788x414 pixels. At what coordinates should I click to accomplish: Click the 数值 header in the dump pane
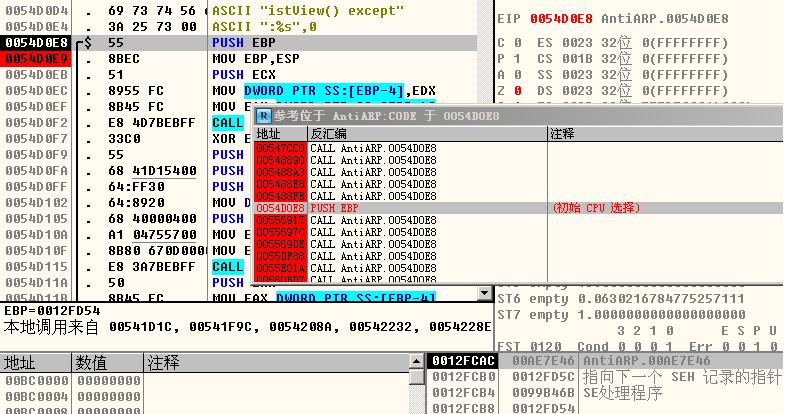click(x=108, y=362)
